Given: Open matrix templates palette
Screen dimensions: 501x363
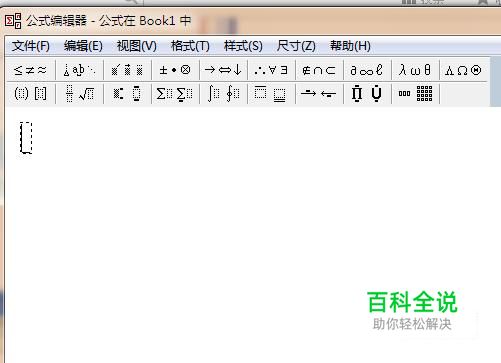Looking at the screenshot, I should pyautogui.click(x=415, y=94).
